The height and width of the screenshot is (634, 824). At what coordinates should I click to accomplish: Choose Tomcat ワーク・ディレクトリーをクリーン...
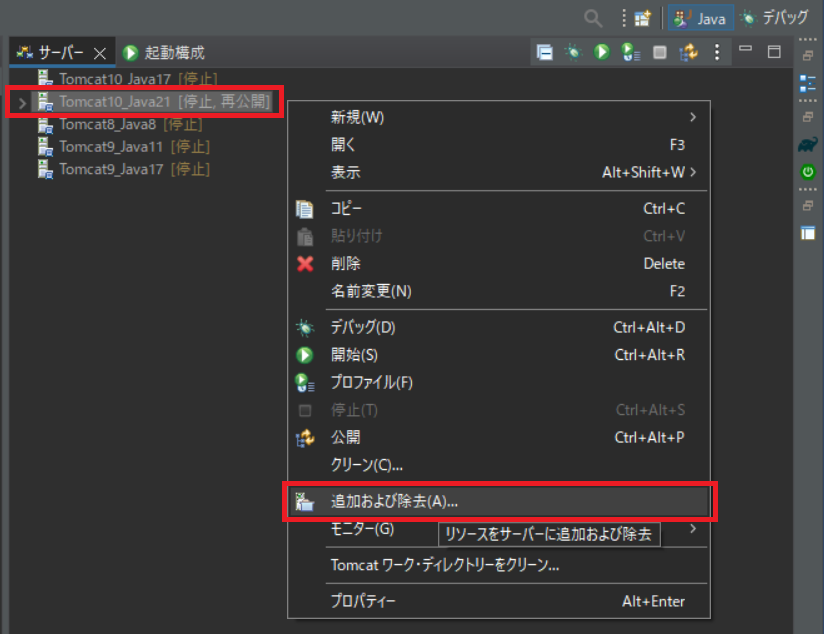click(499, 565)
